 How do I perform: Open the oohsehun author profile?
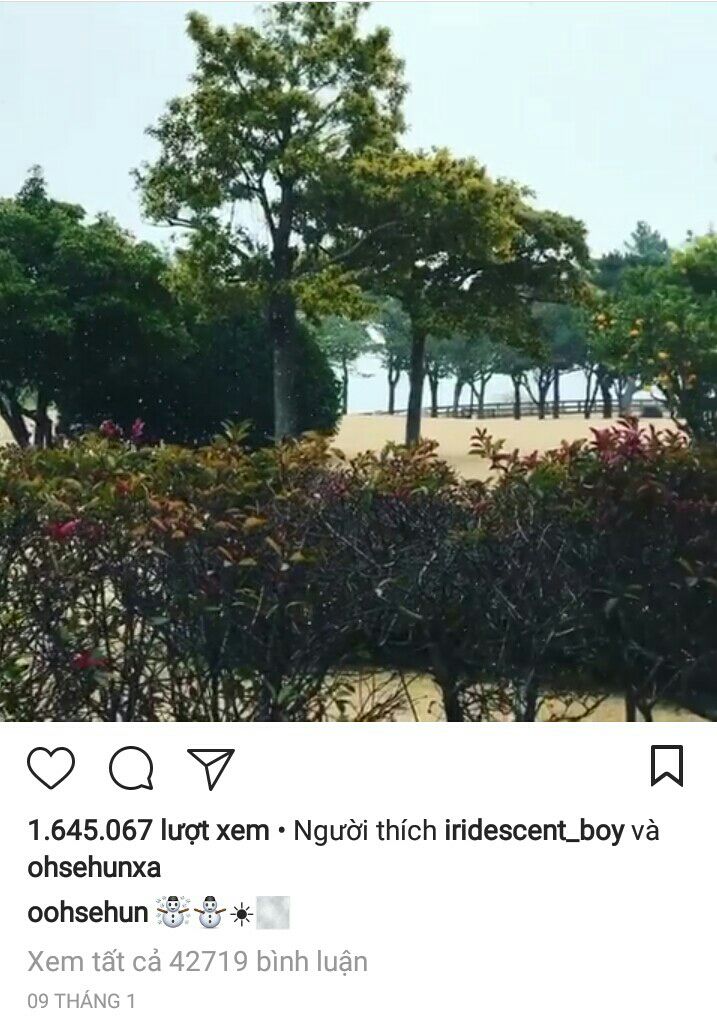(x=88, y=912)
